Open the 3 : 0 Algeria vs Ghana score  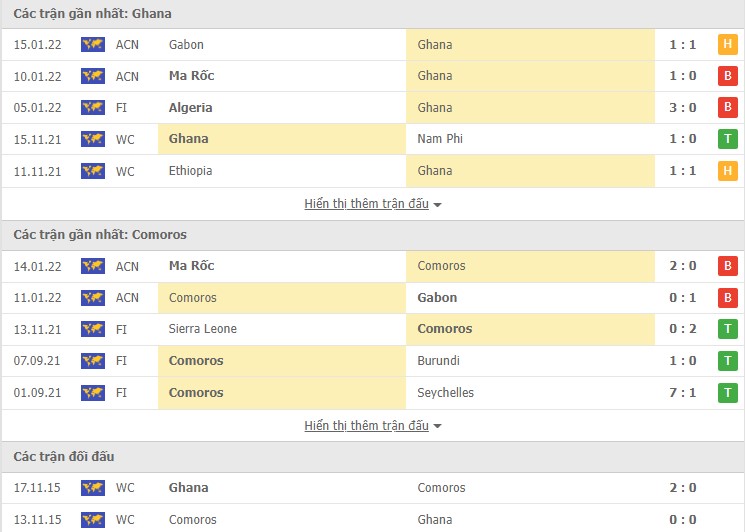pos(682,107)
